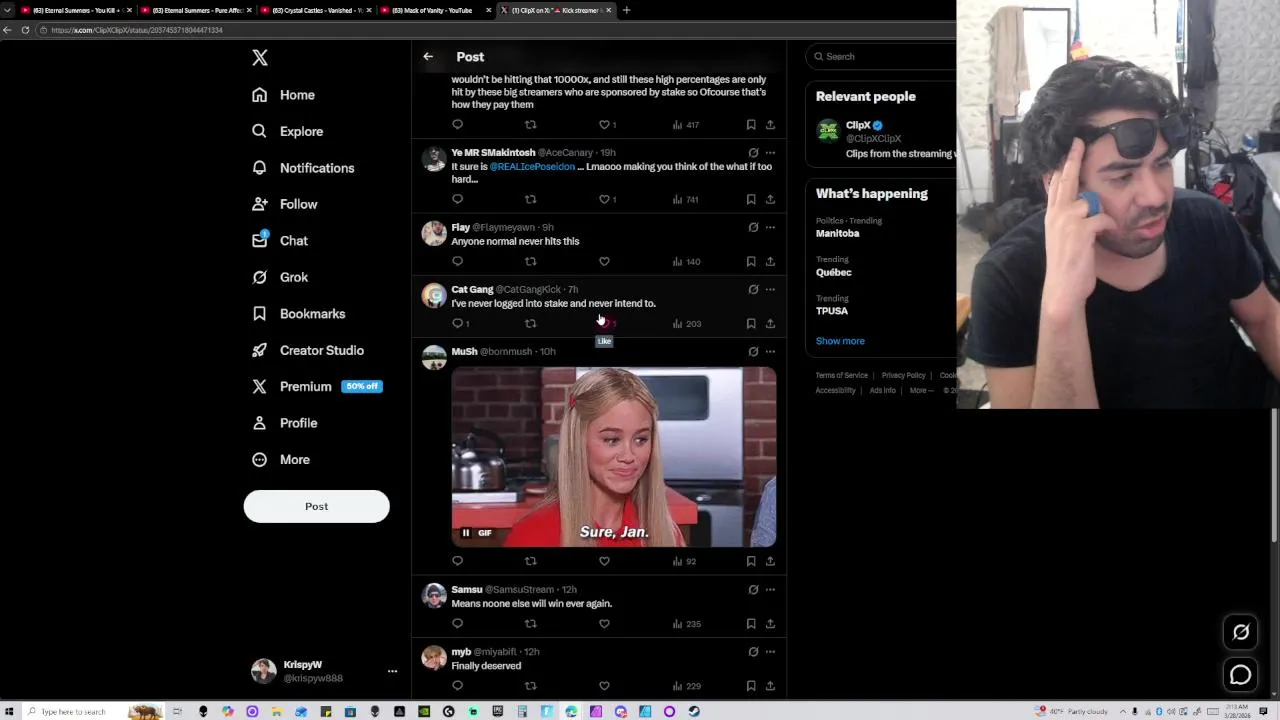The width and height of the screenshot is (1280, 720).
Task: Go back using the Post arrow
Action: pyautogui.click(x=428, y=57)
